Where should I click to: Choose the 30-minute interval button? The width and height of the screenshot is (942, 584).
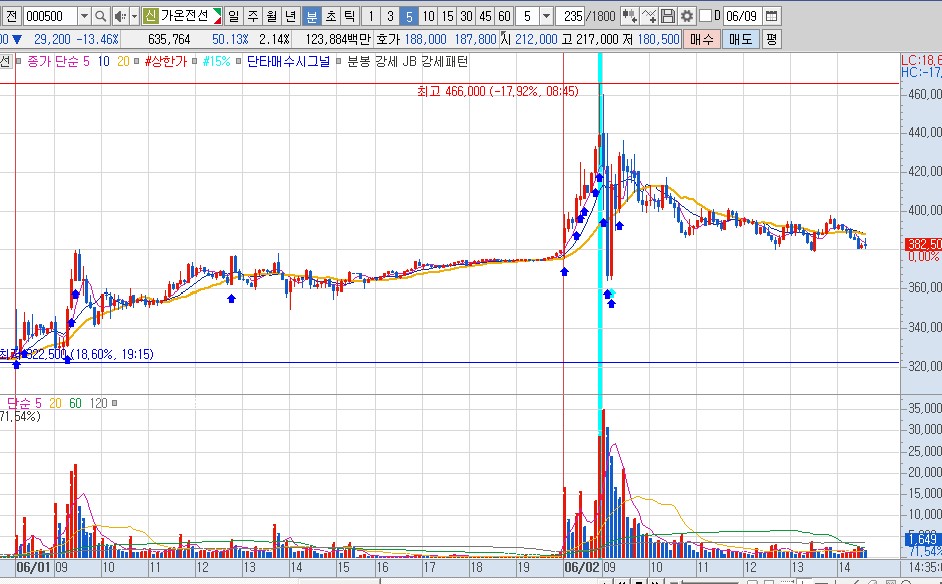(x=467, y=16)
